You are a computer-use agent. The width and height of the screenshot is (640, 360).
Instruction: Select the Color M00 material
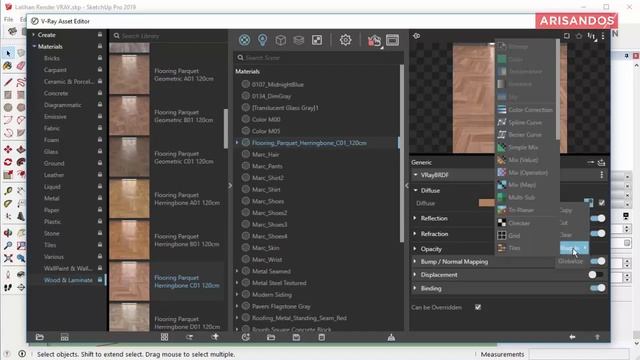[x=266, y=120]
